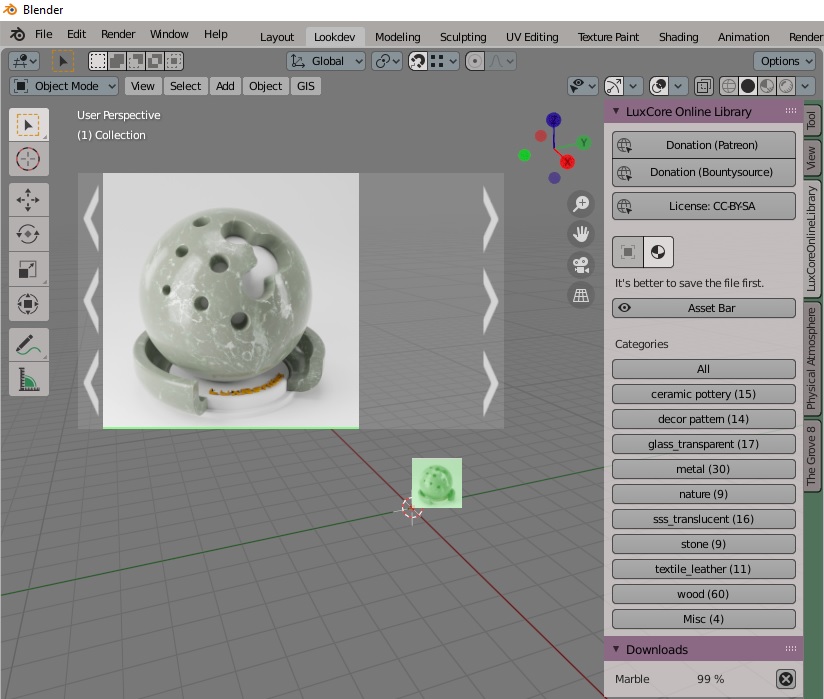The height and width of the screenshot is (699, 824).
Task: Open the Object Mode dropdown
Action: coord(64,86)
